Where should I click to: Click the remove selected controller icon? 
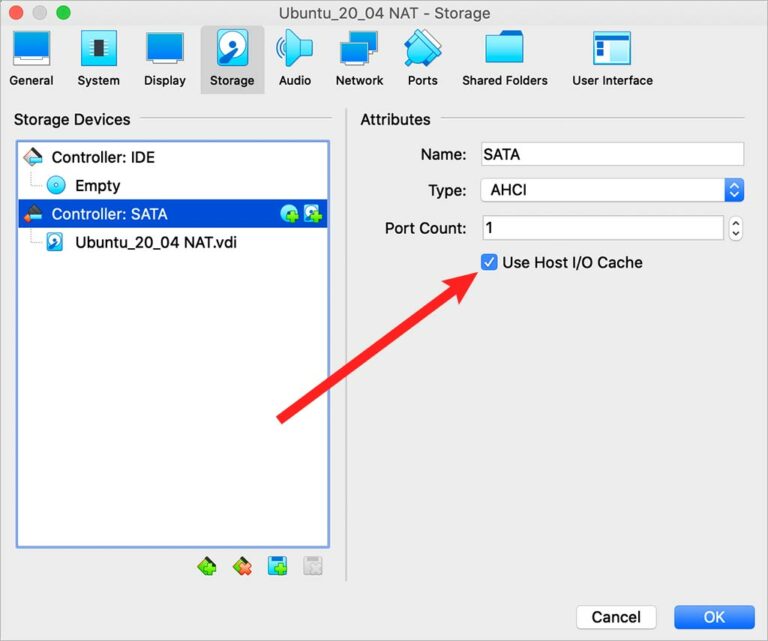click(242, 567)
